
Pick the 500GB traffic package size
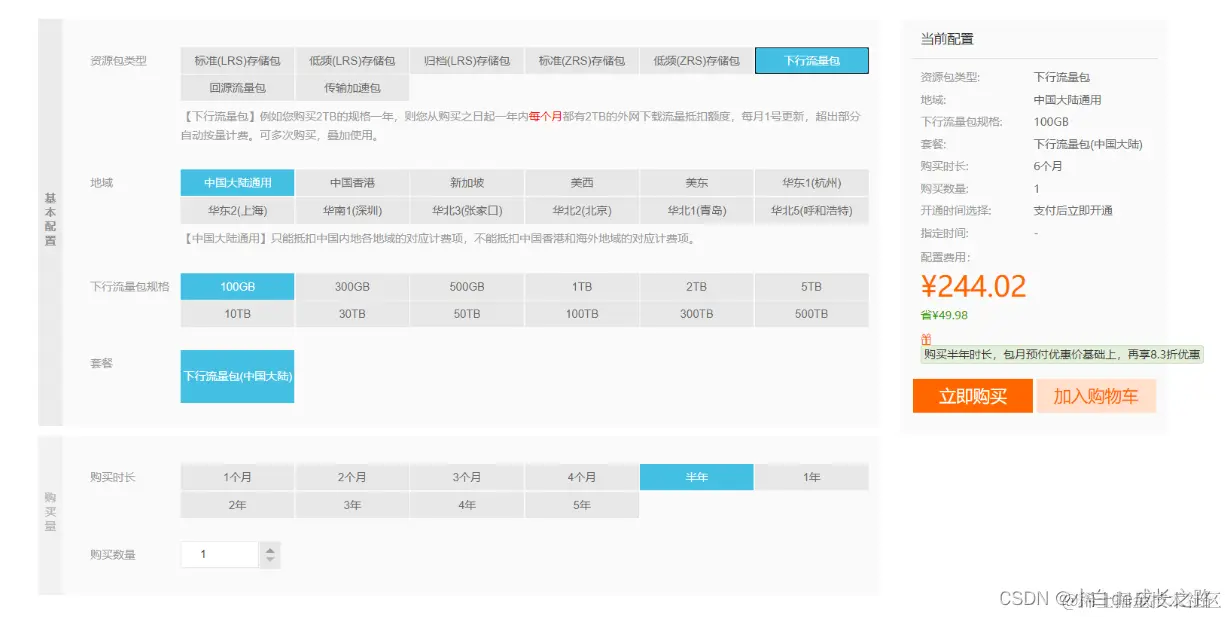[x=467, y=287]
